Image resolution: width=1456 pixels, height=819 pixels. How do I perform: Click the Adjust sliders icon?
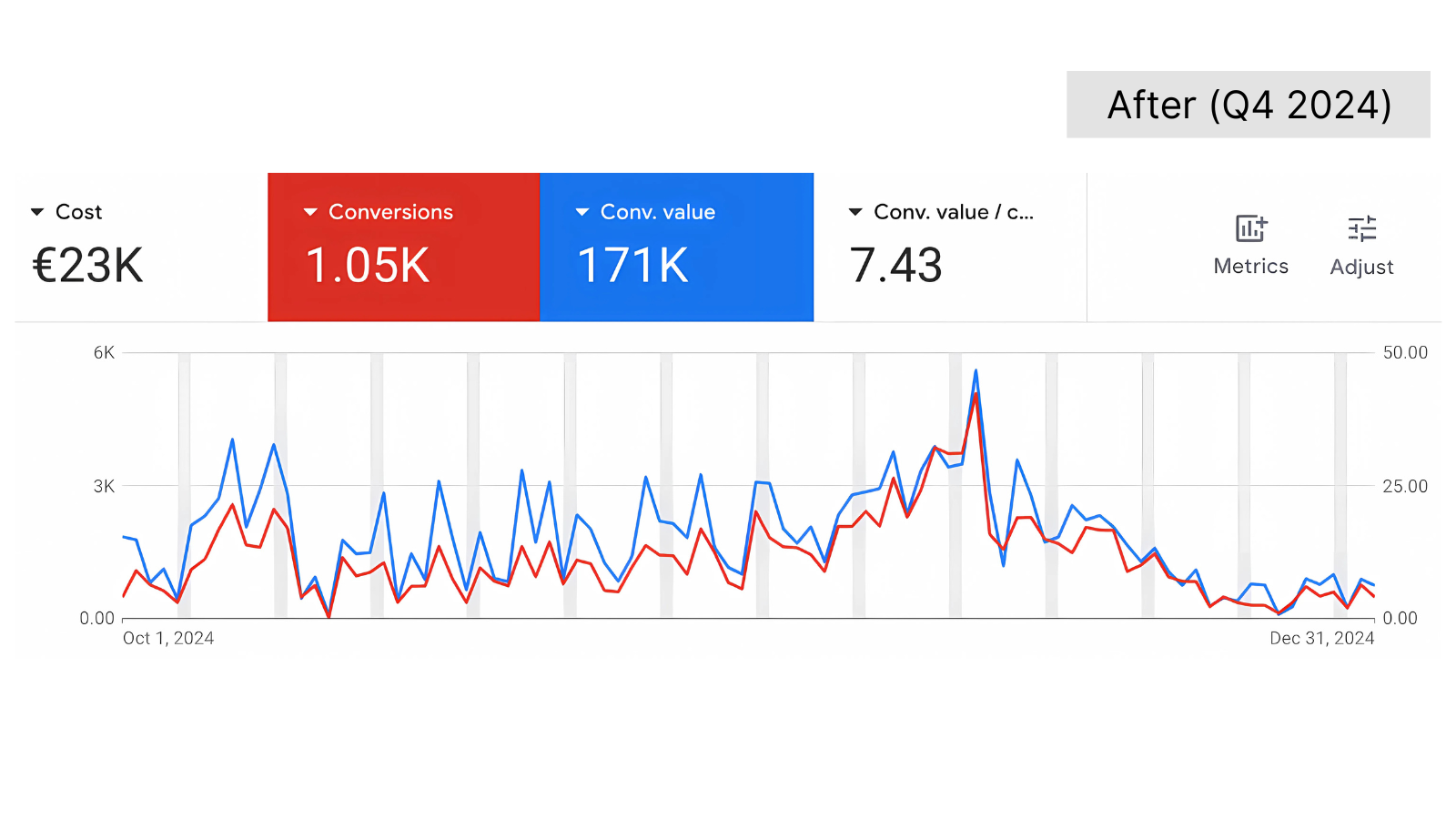(x=1361, y=228)
